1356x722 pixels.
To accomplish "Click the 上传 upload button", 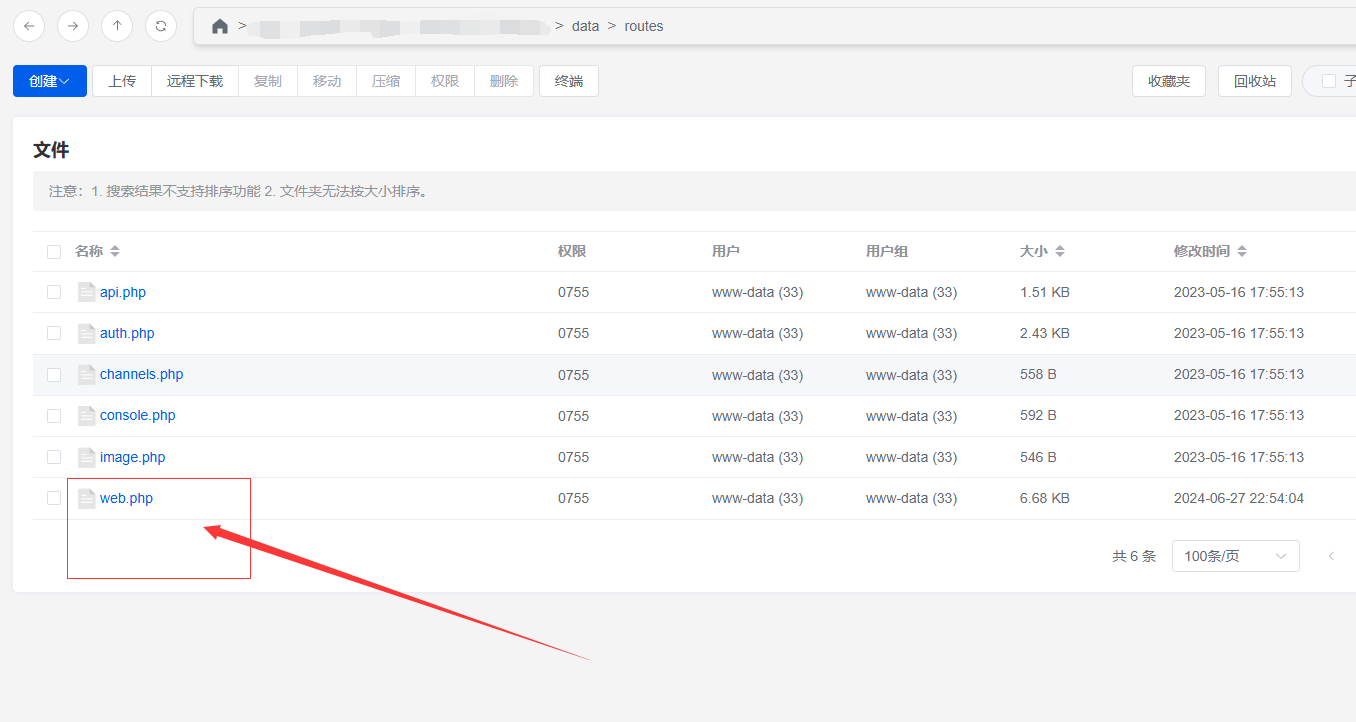I will point(122,81).
